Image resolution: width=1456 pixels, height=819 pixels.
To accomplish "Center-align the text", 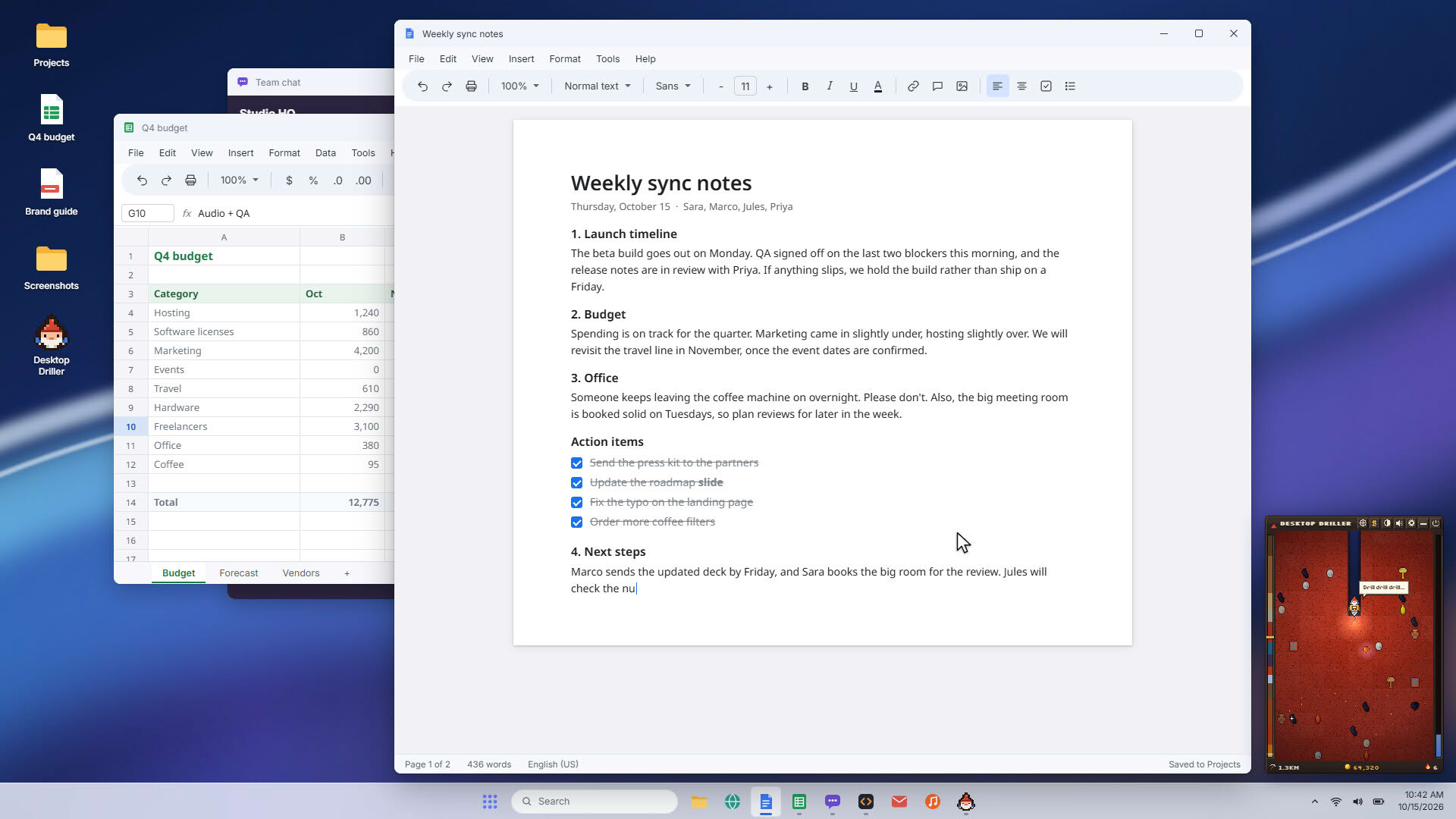I will 1021,86.
